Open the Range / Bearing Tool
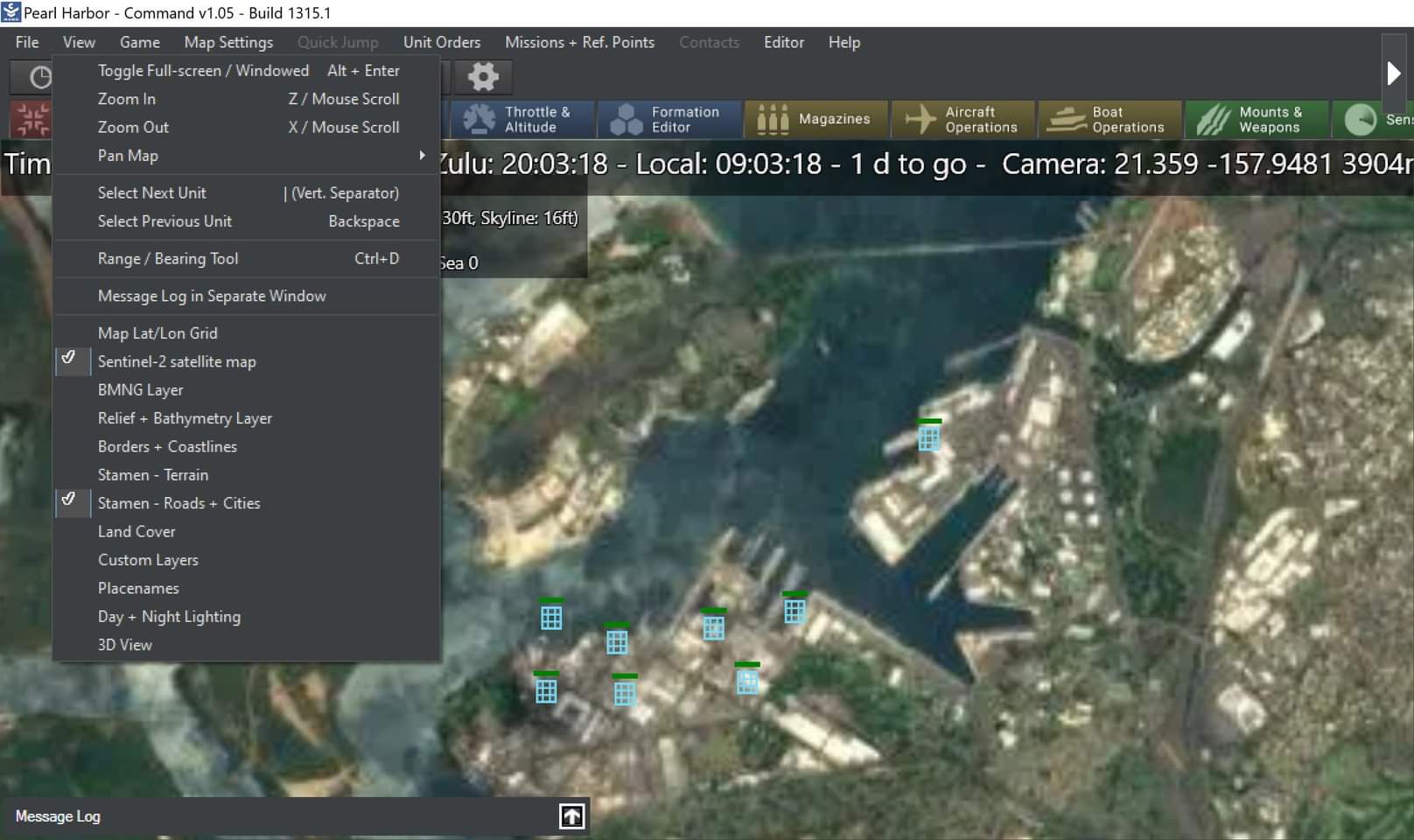 coord(246,259)
